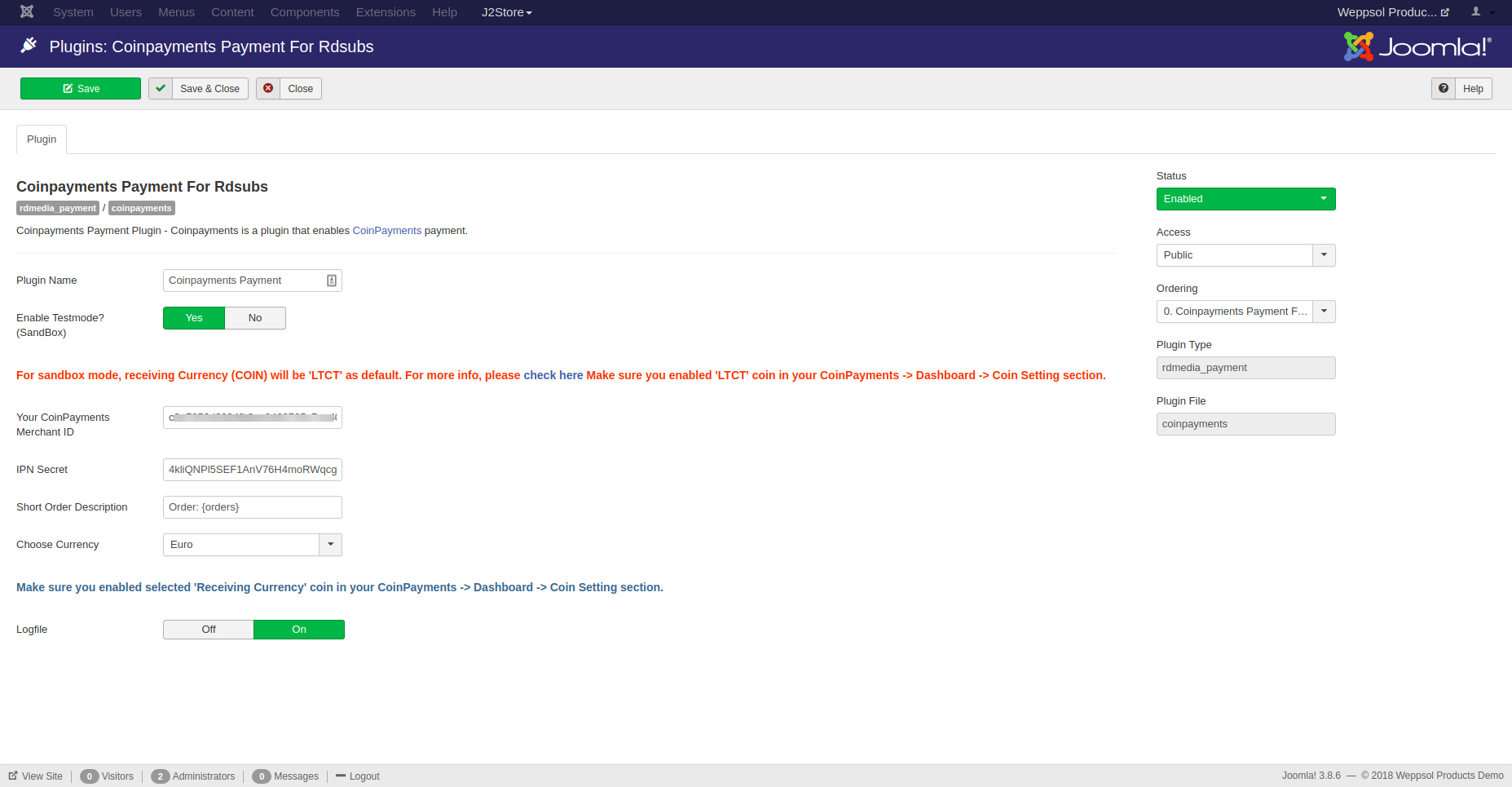Click the autofill icon in Plugin Name field

pyautogui.click(x=332, y=281)
